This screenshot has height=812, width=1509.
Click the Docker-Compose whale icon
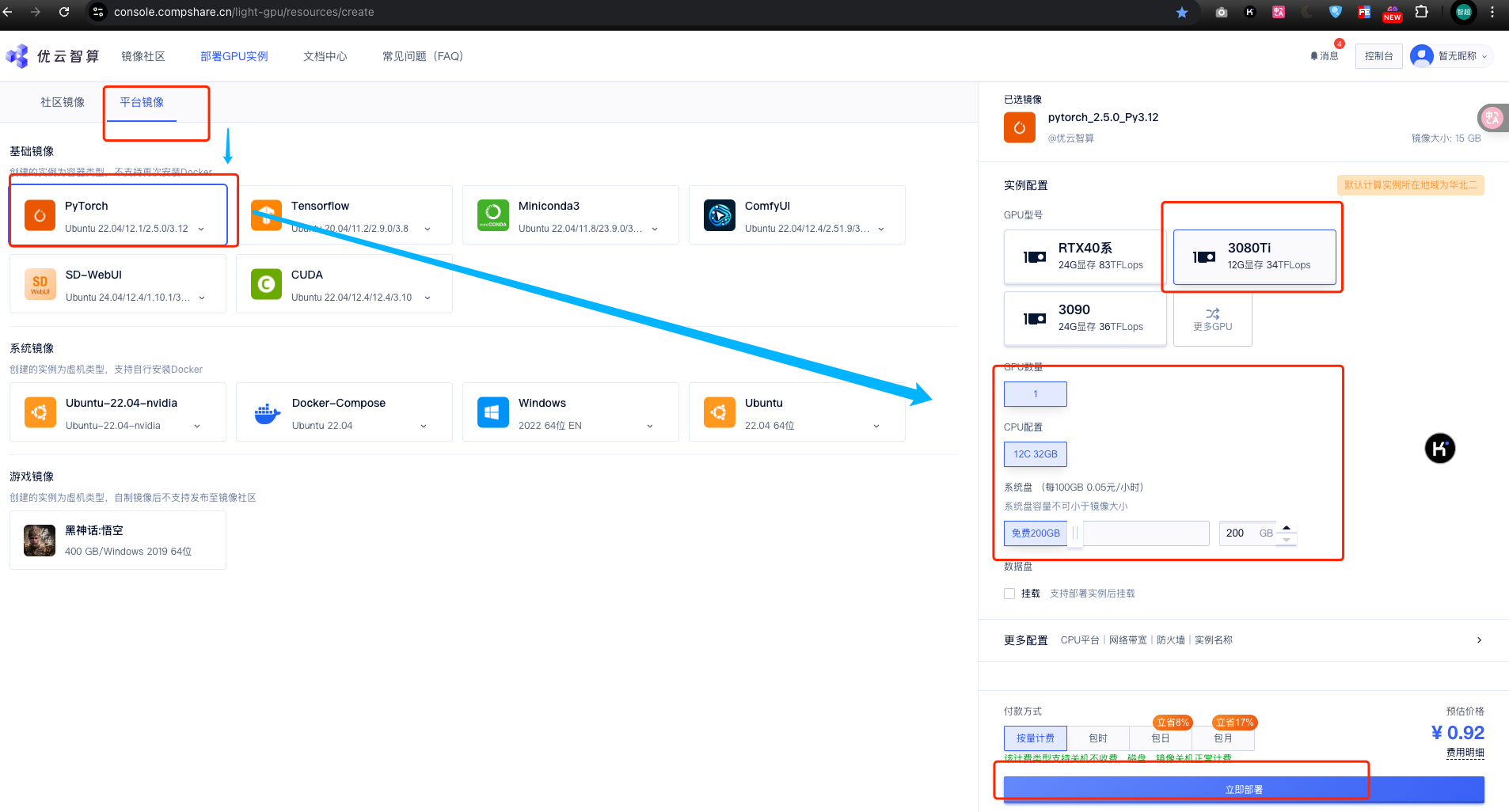click(x=267, y=412)
